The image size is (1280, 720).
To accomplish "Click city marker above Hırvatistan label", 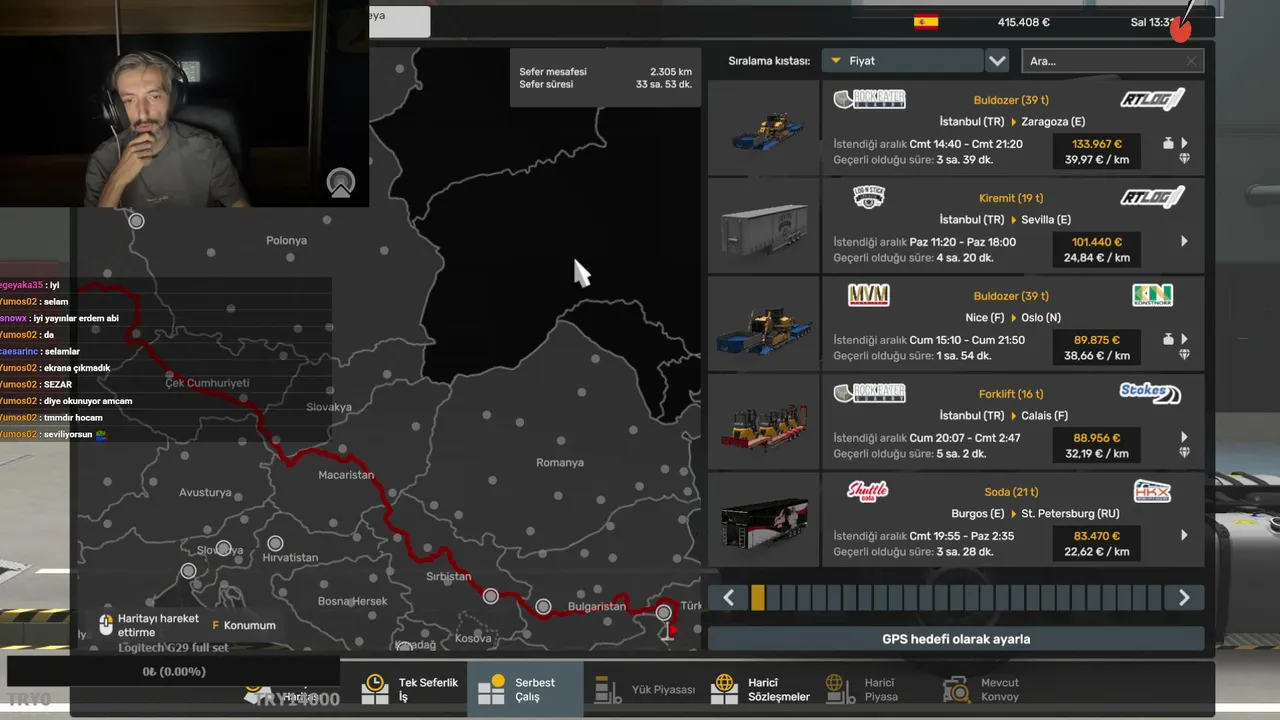I will coord(275,543).
